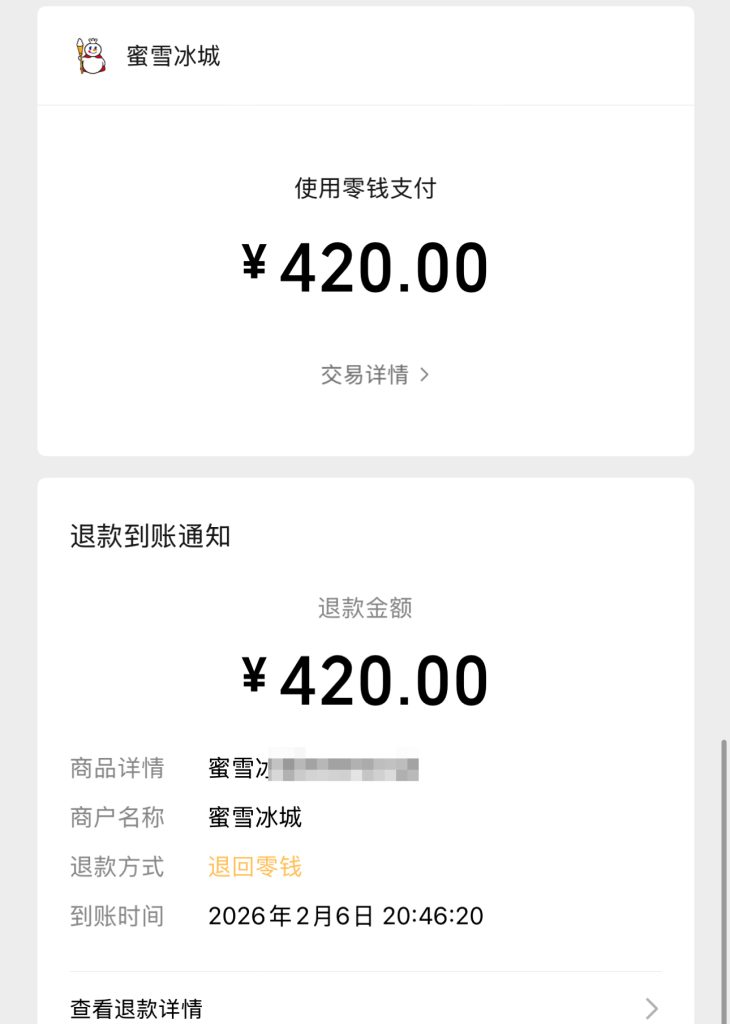Click the blurred 商品详情 value text
Image resolution: width=730 pixels, height=1024 pixels.
pos(313,768)
